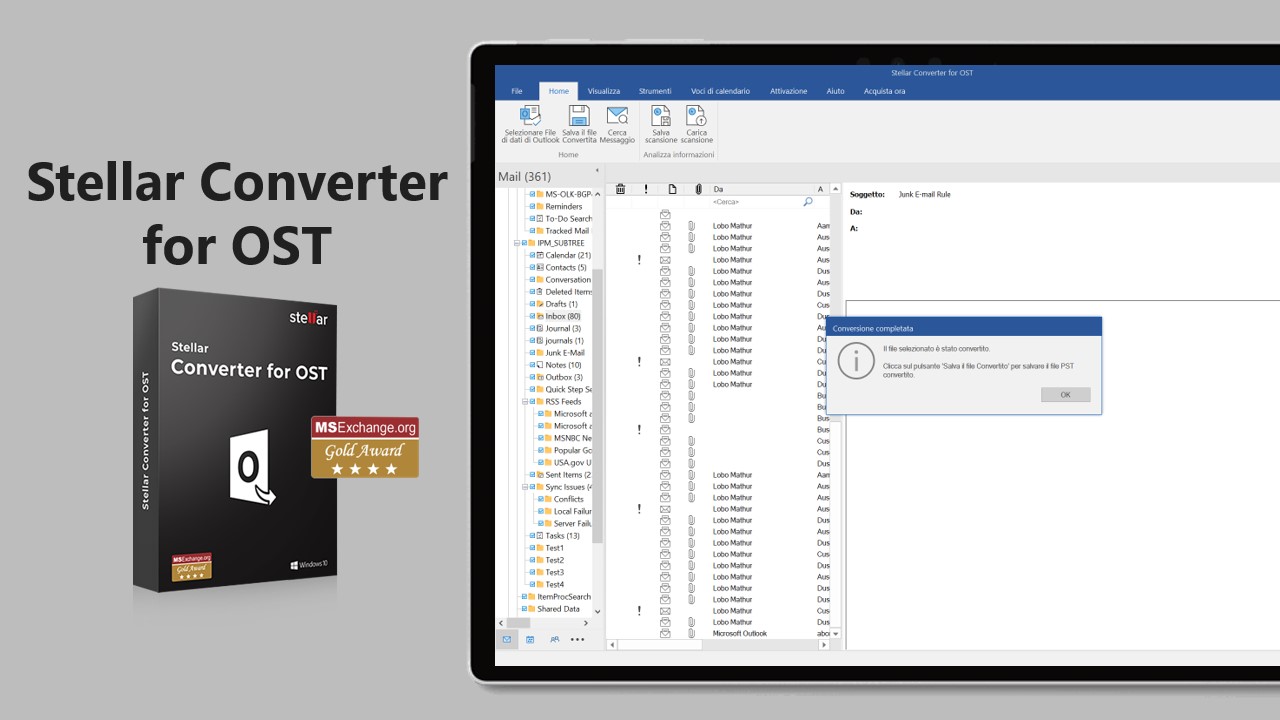Toggle the Shared Data checkbox
Viewport: 1280px width, 720px height.
point(525,609)
